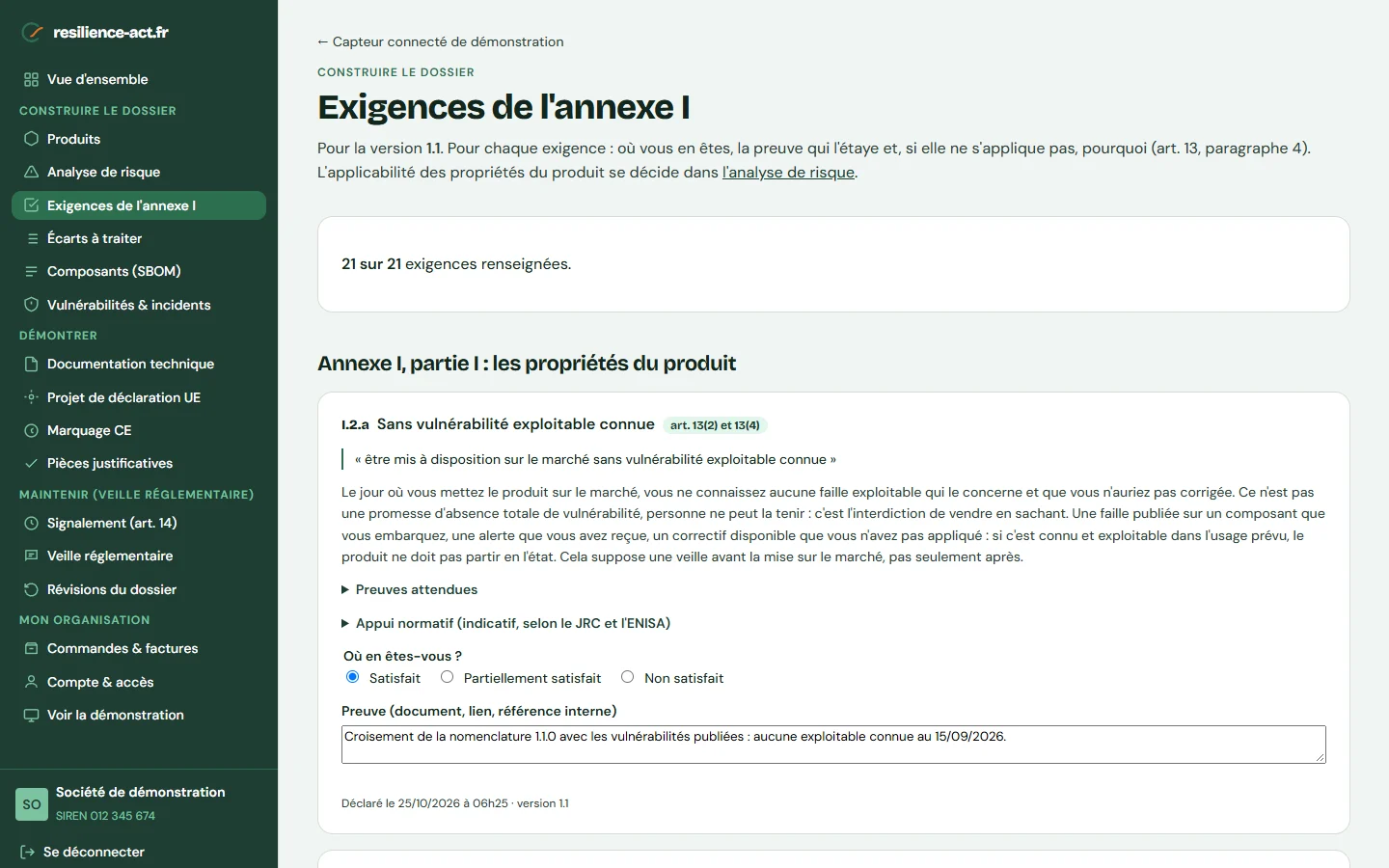Screen dimensions: 1389x868
Task: Click the Écarts à traiter list icon
Action: [x=32, y=238]
